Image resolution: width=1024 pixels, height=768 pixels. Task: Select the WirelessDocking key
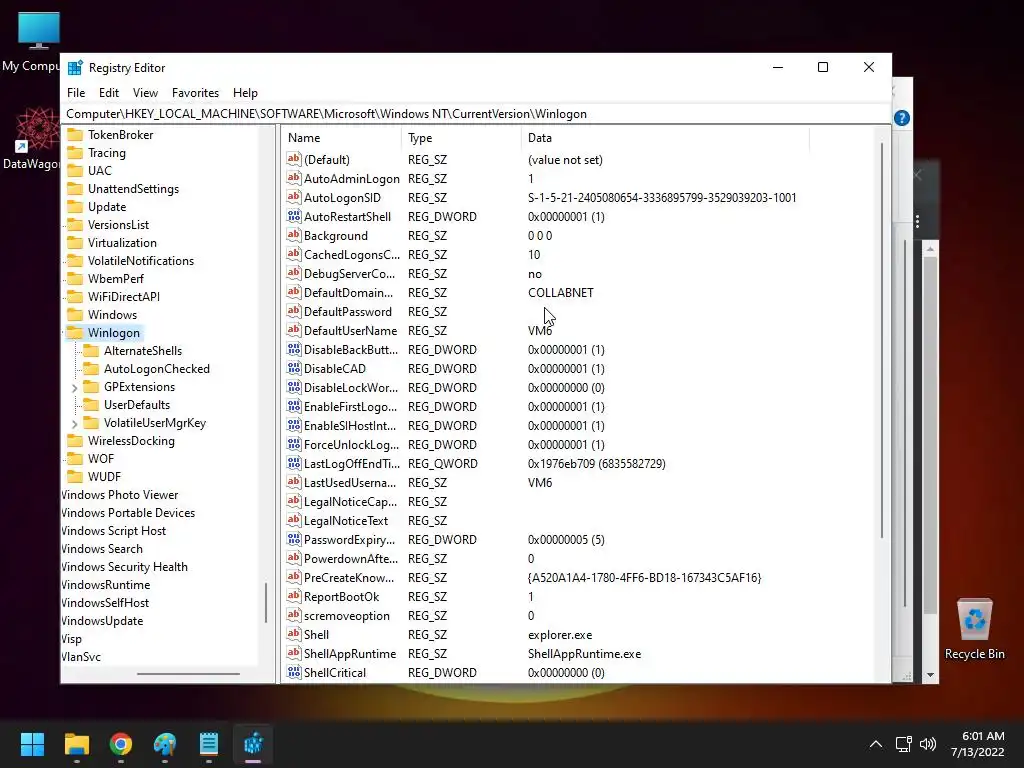tap(131, 441)
